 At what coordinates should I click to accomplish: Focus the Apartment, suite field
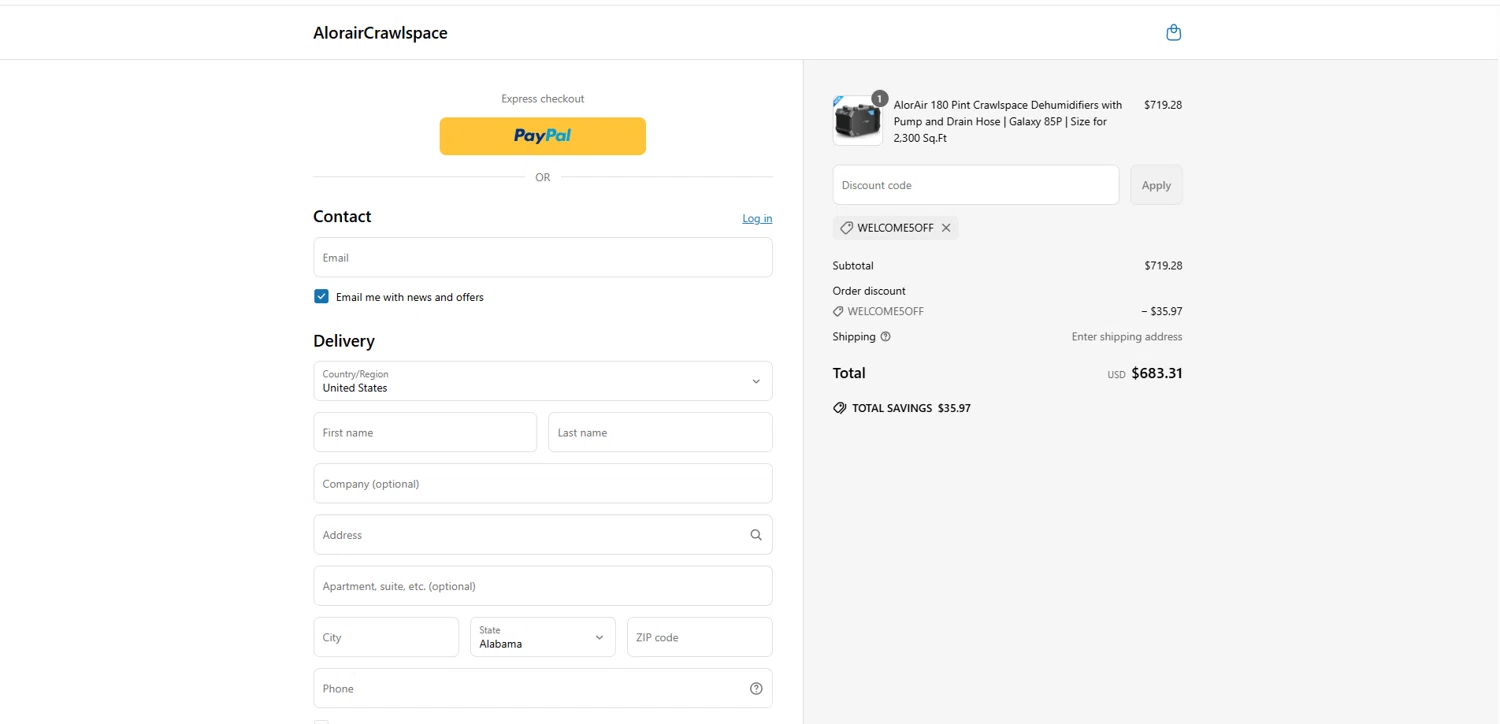[543, 586]
